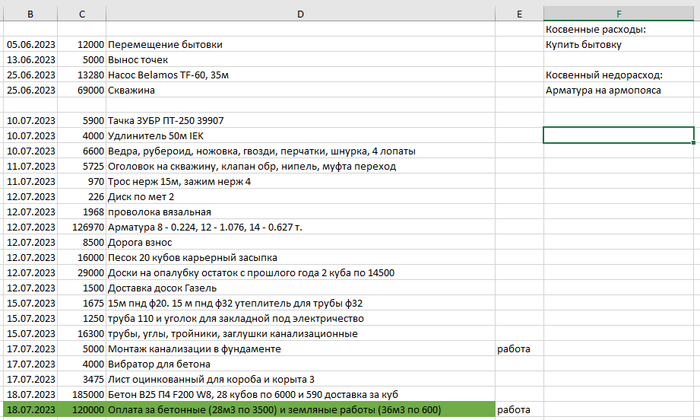Select column C header
Screen dimensions: 700x420
pyautogui.click(x=81, y=12)
